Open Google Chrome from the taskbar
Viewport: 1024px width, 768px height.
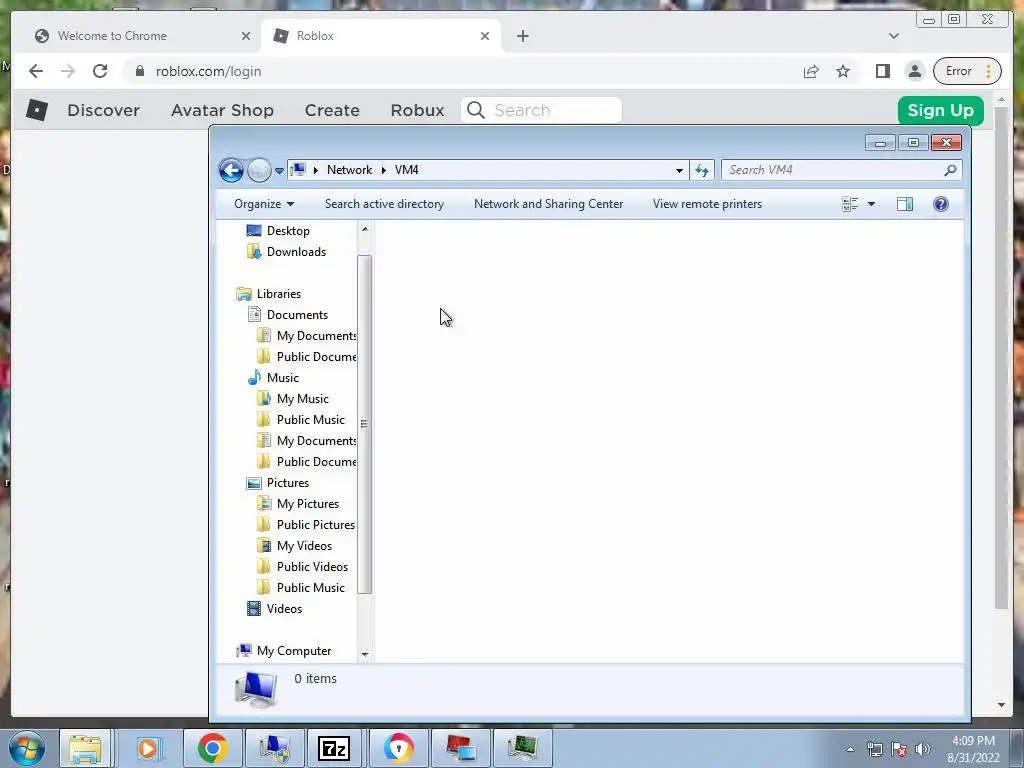point(212,748)
